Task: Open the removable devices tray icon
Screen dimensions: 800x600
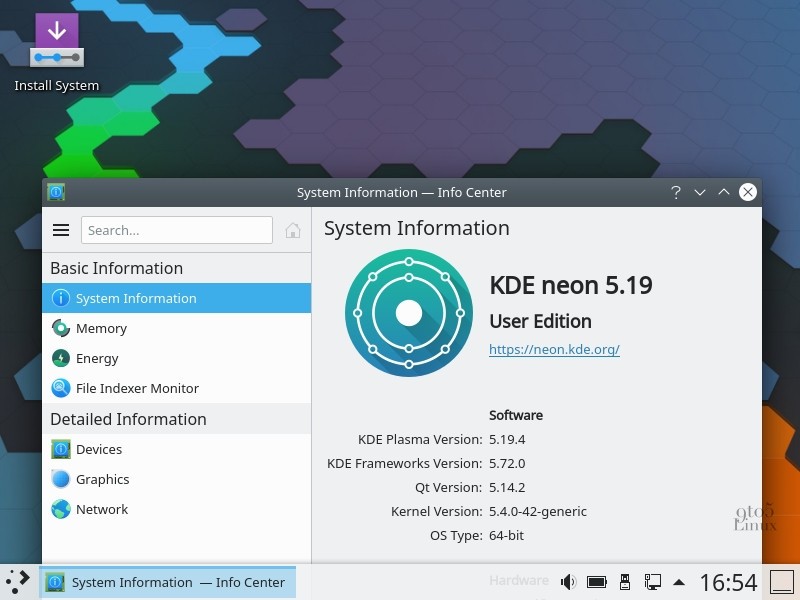Action: pos(624,582)
